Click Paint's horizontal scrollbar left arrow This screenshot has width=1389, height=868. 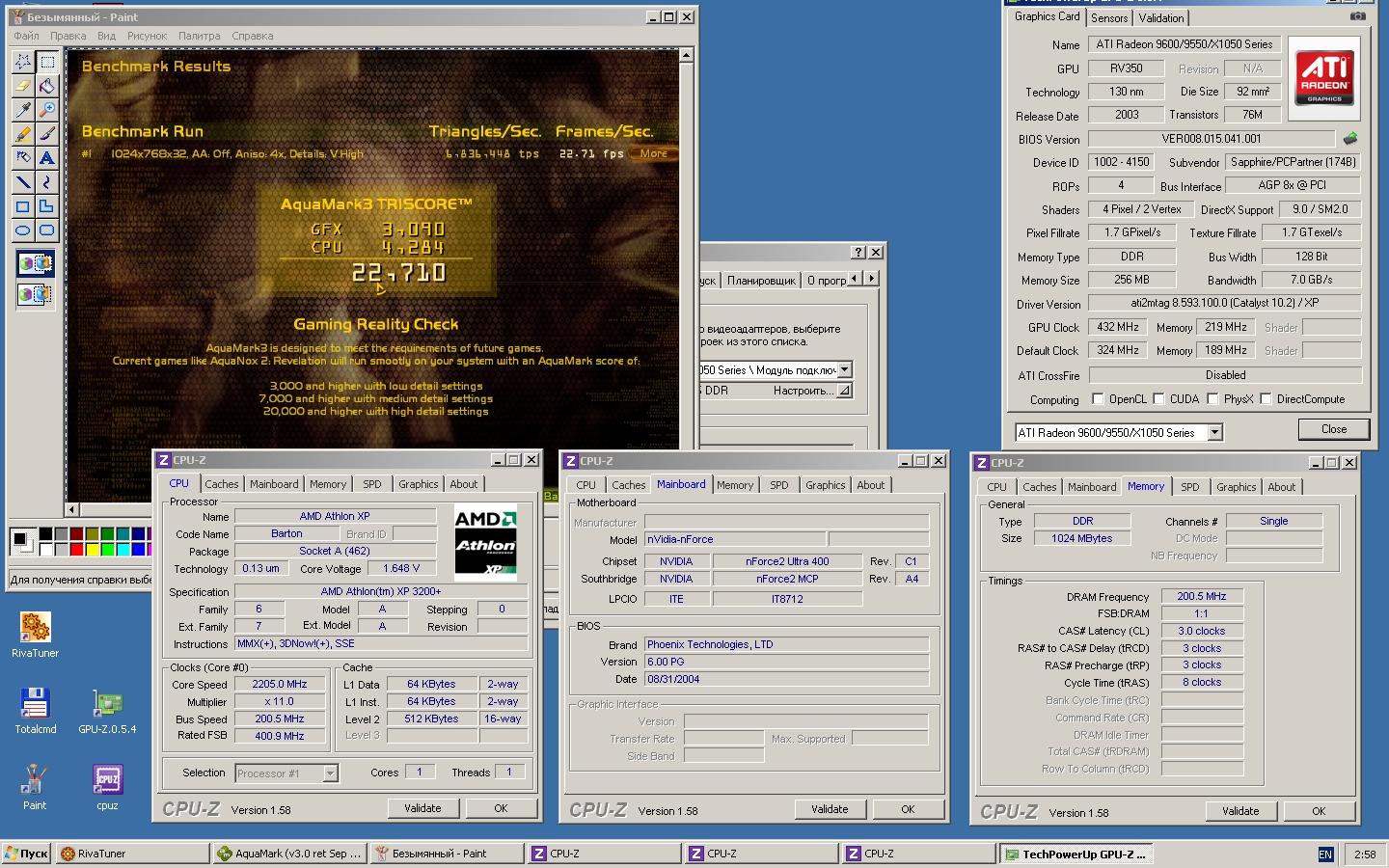[72, 509]
